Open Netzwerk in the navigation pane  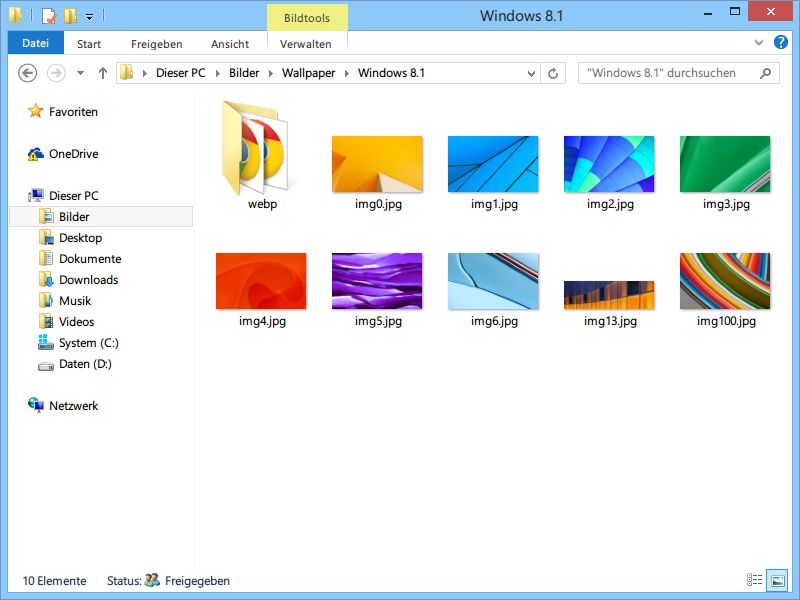click(x=73, y=406)
